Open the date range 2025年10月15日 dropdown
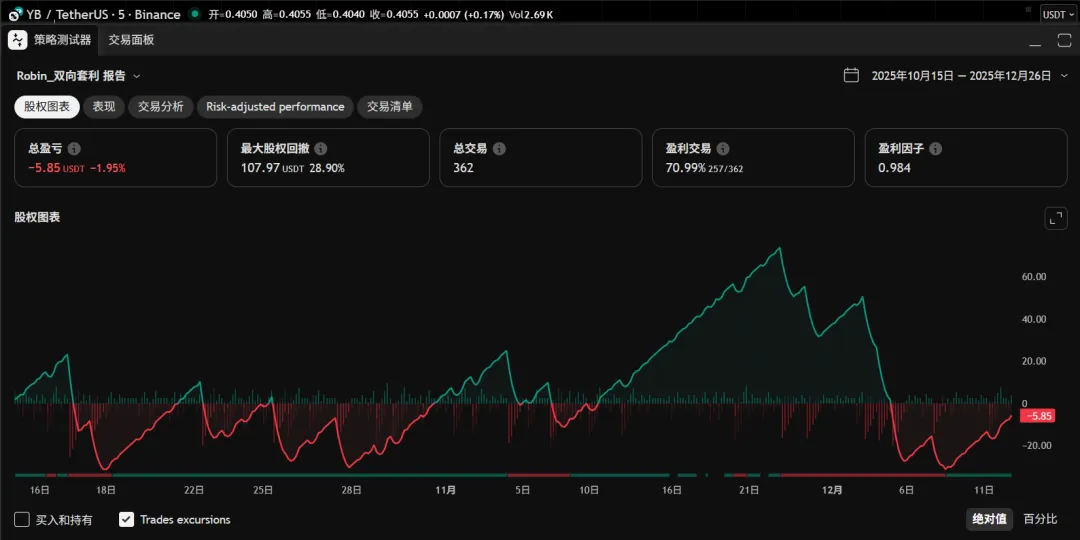 (960, 76)
